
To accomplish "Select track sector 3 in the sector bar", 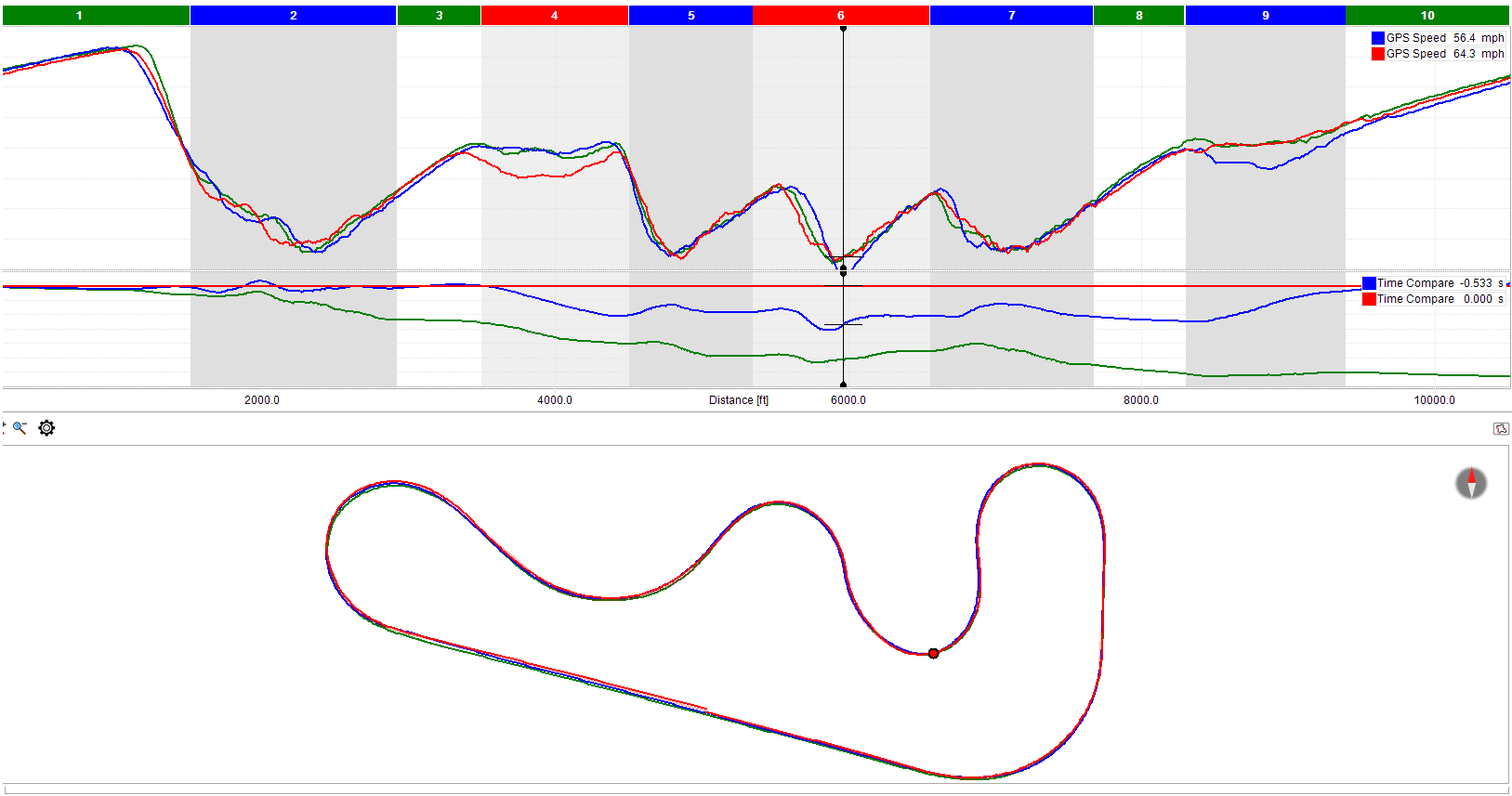I will (440, 15).
